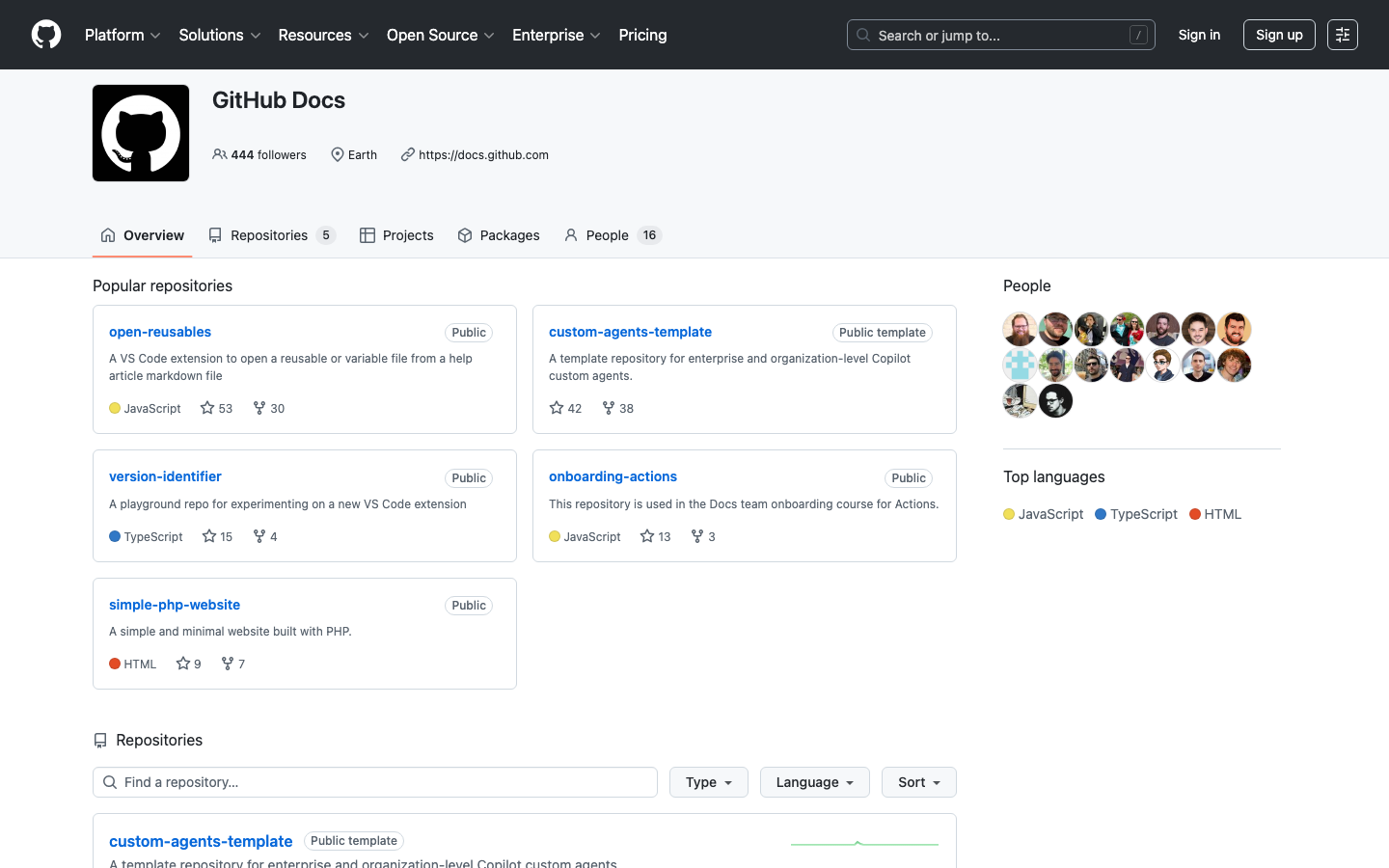Expand the Solutions menu

[x=220, y=35]
